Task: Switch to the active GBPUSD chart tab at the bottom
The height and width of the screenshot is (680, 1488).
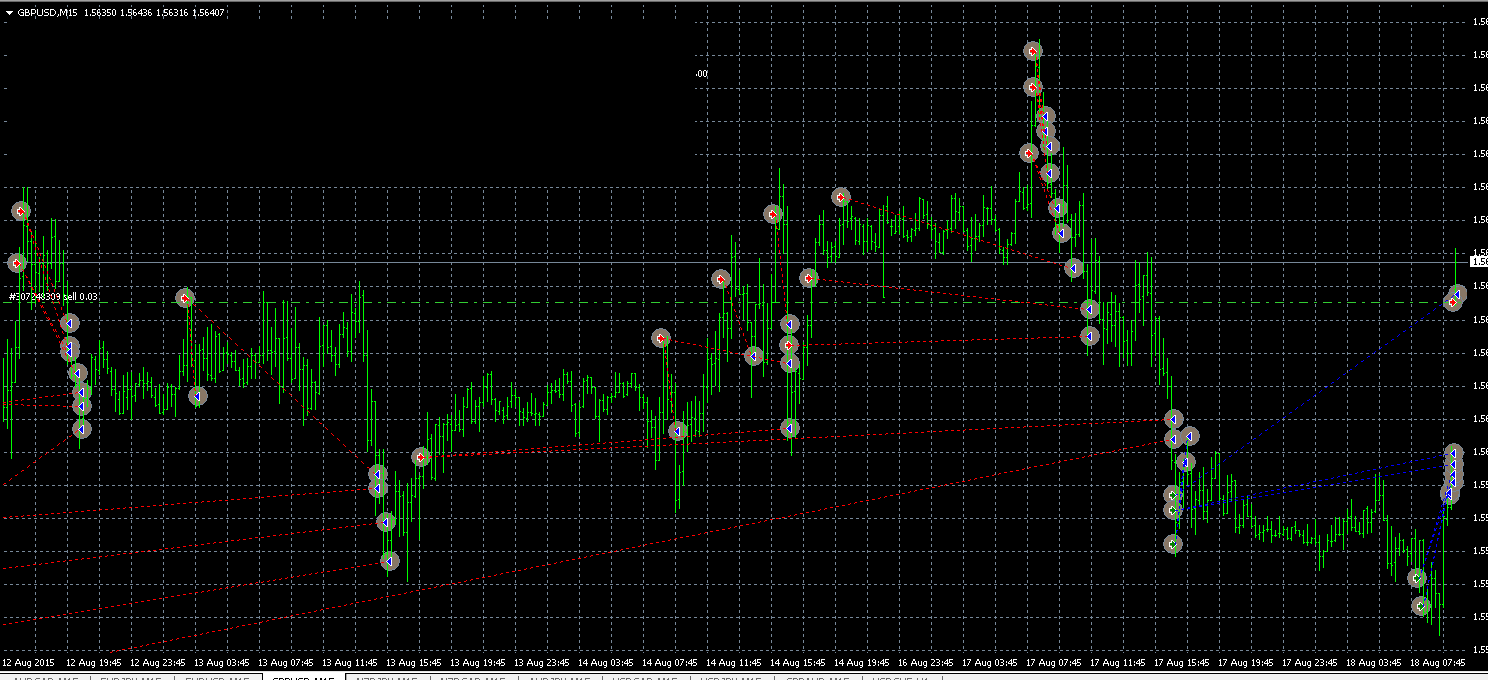Action: tap(304, 677)
